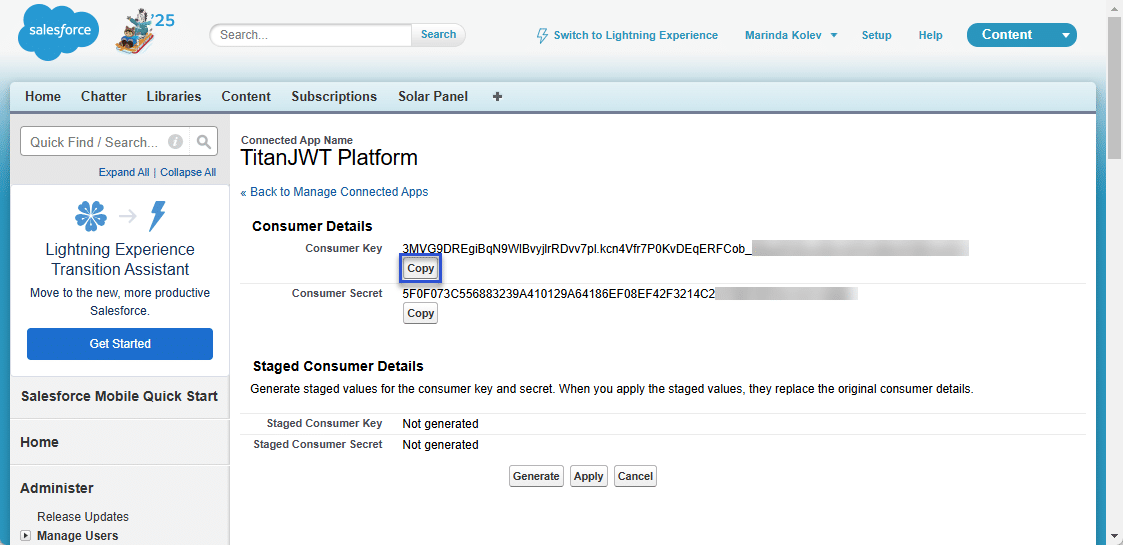Click the sidebar Home section heading
1123x545 pixels.
39,443
